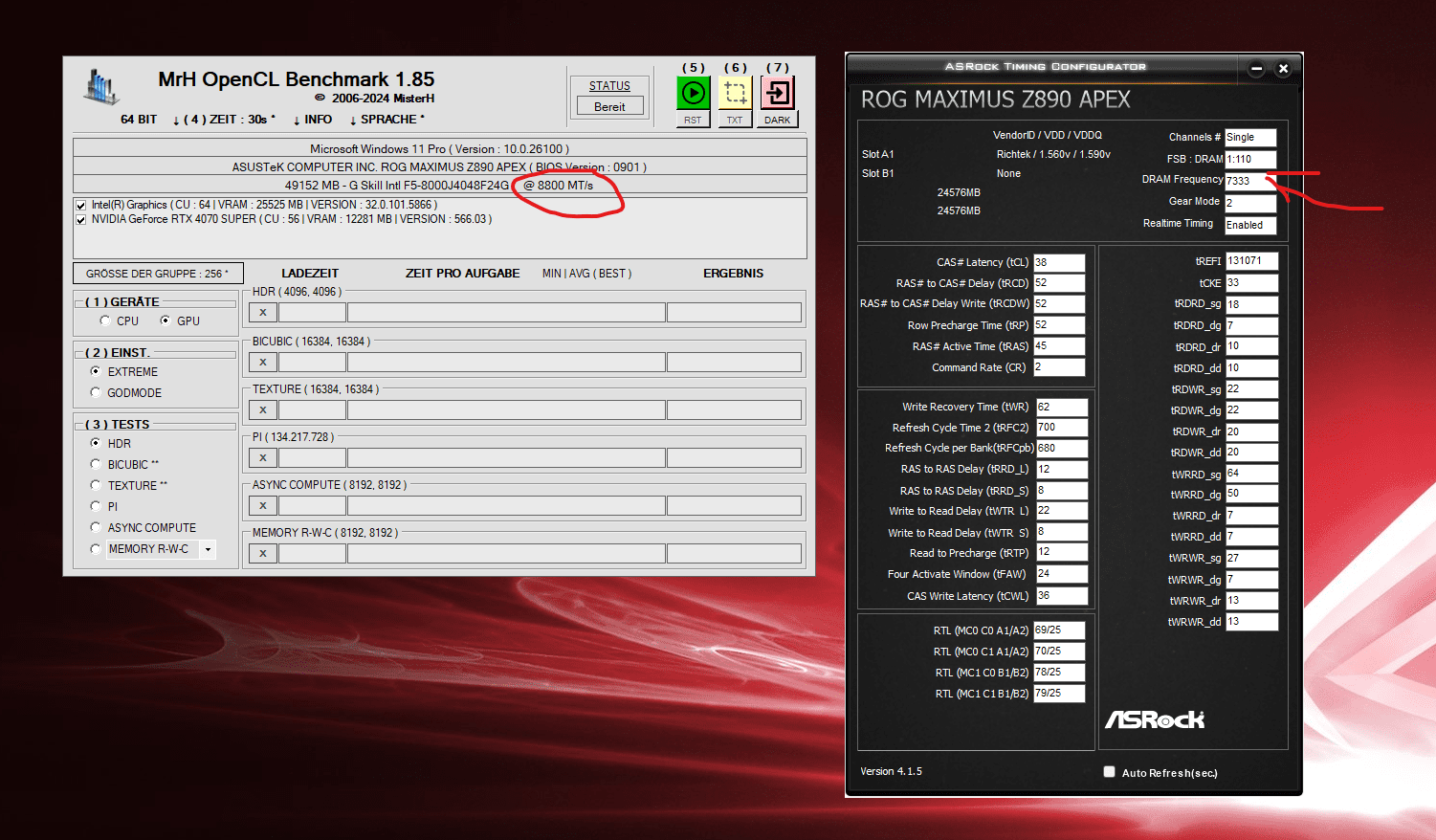Image resolution: width=1436 pixels, height=840 pixels.
Task: Open the INFO menu item
Action: tap(313, 120)
